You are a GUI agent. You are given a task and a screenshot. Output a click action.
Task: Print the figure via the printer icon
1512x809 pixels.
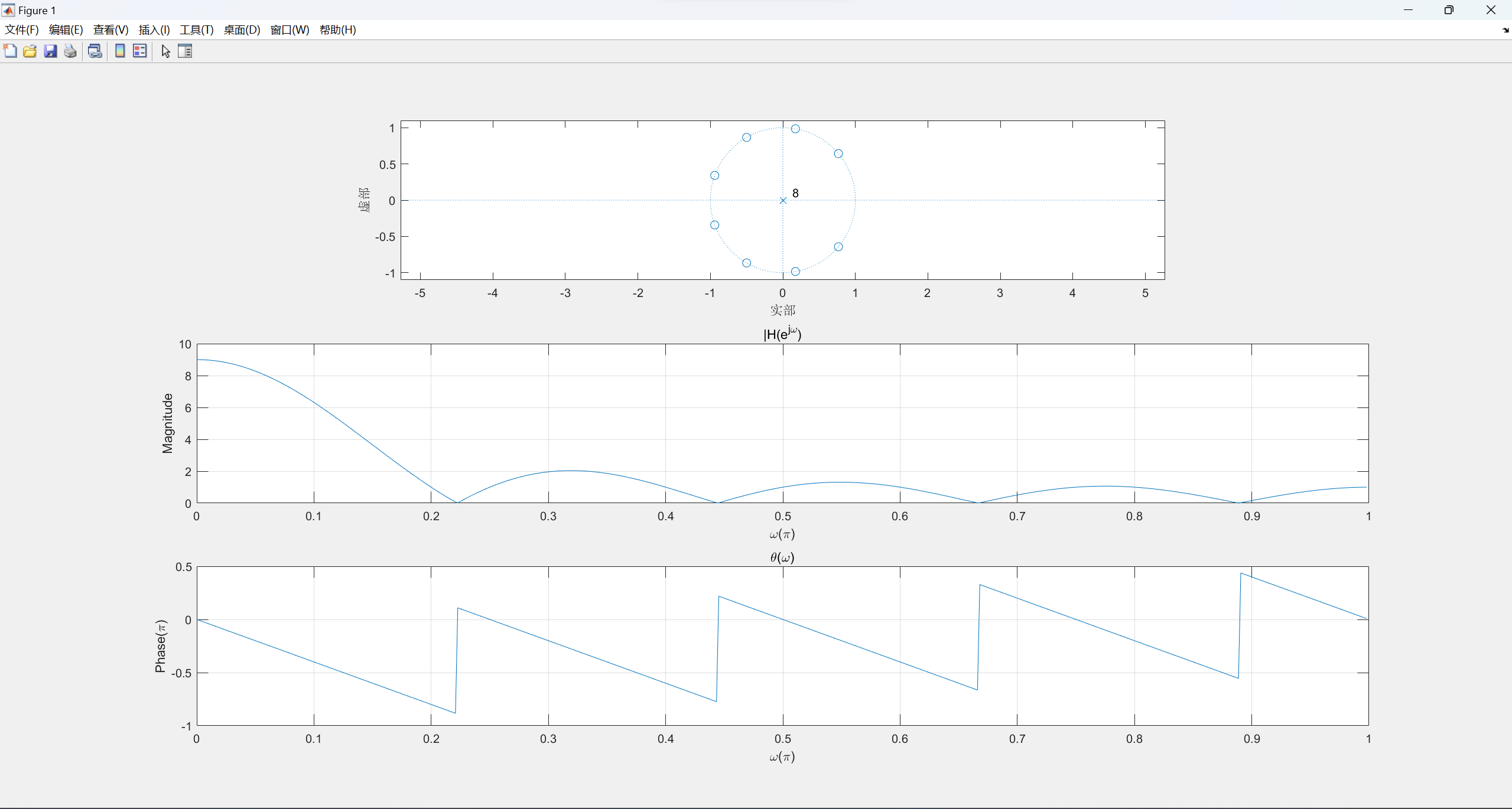(x=70, y=51)
